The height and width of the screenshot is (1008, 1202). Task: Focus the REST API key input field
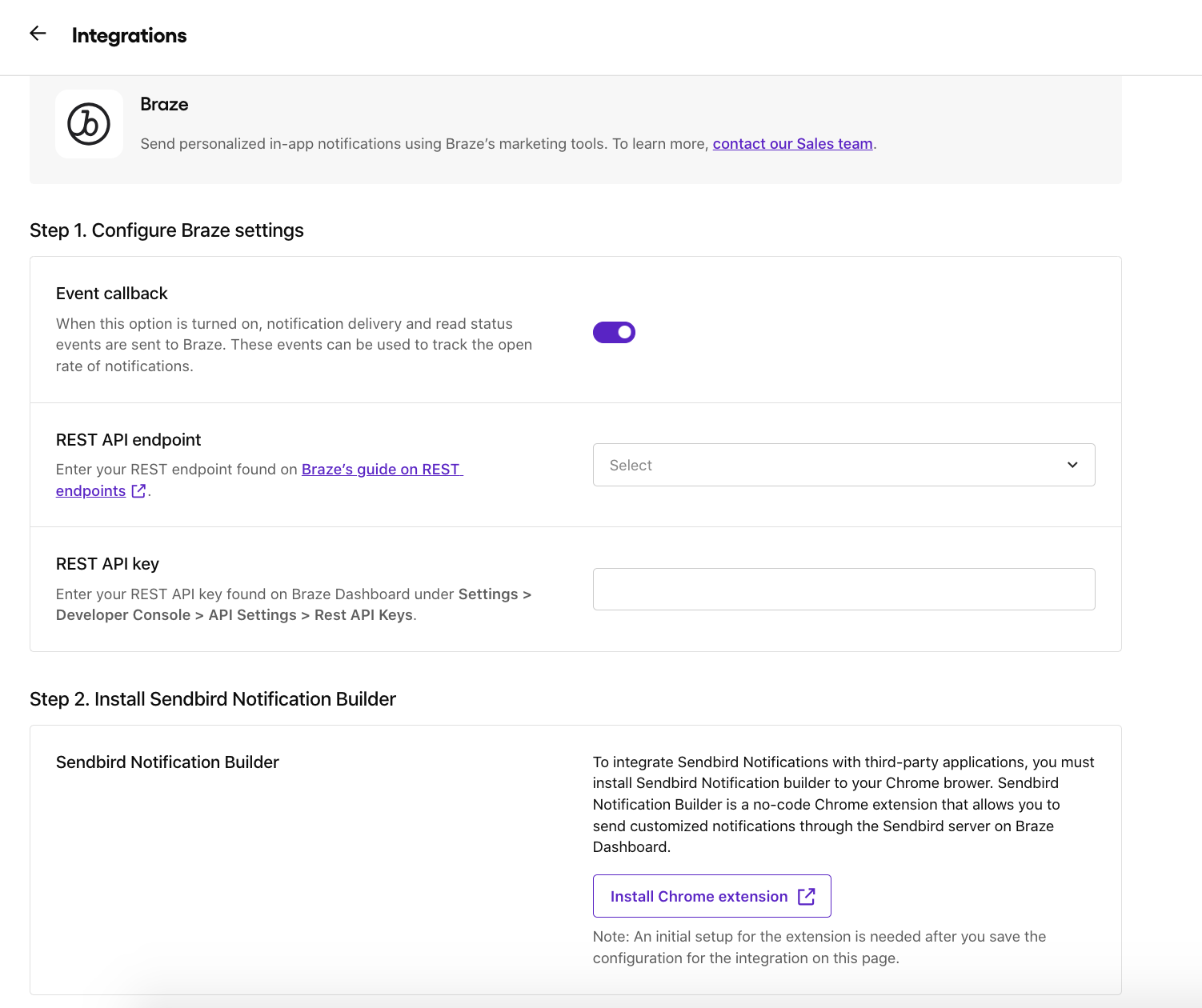point(843,589)
